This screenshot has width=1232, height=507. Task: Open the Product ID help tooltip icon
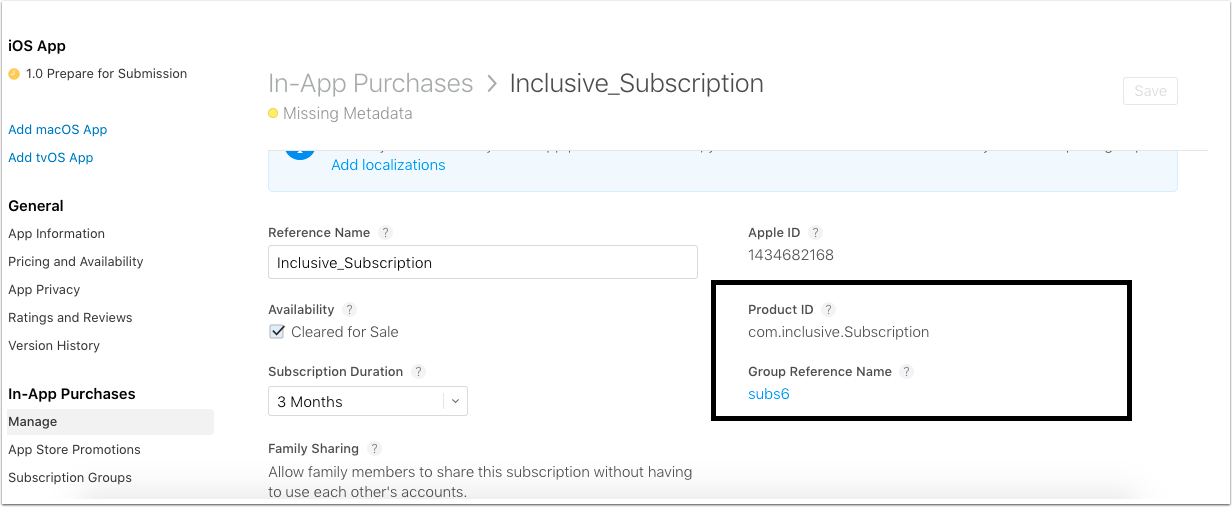coord(829,310)
